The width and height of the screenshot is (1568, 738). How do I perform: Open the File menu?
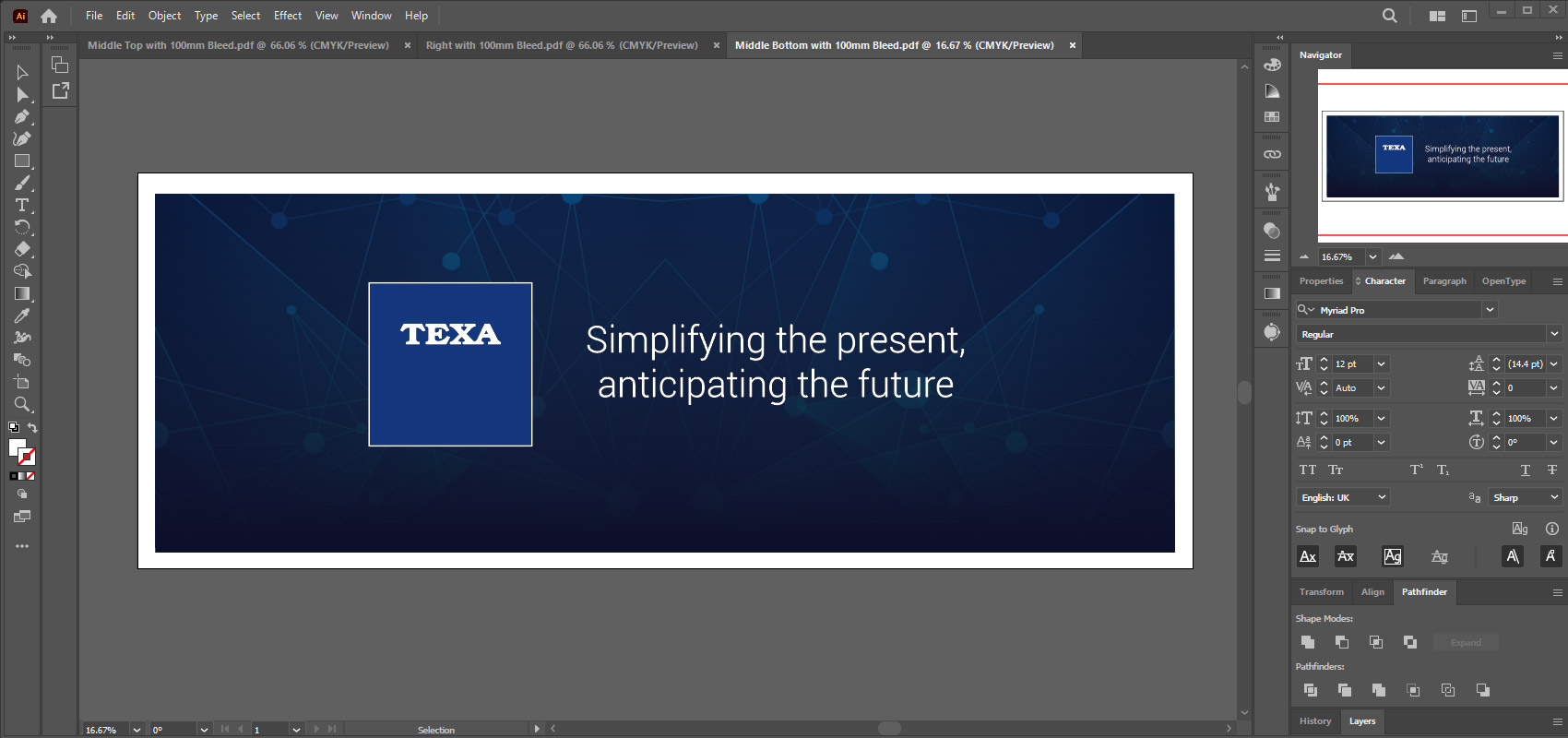click(94, 16)
